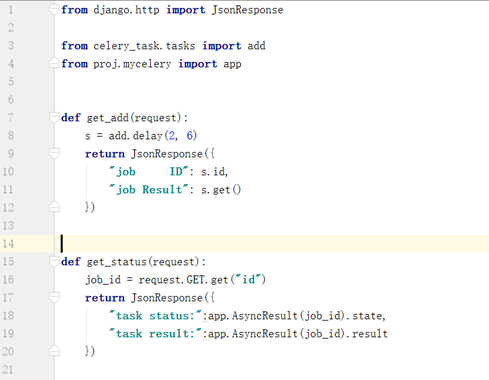The width and height of the screenshot is (489, 380).
Task: Click the "job Result" string key
Action: [149, 190]
